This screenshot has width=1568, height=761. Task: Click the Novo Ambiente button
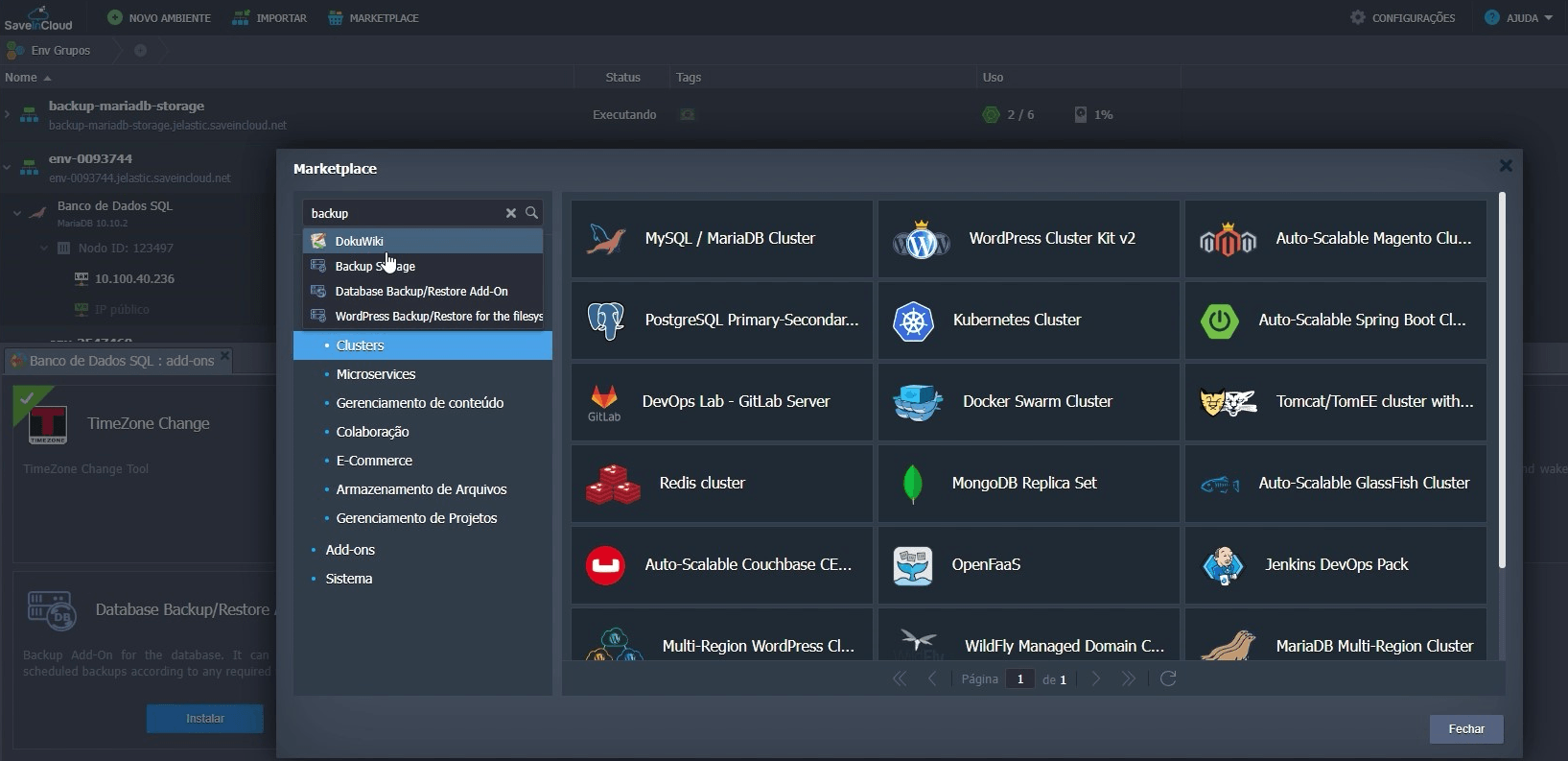click(159, 18)
